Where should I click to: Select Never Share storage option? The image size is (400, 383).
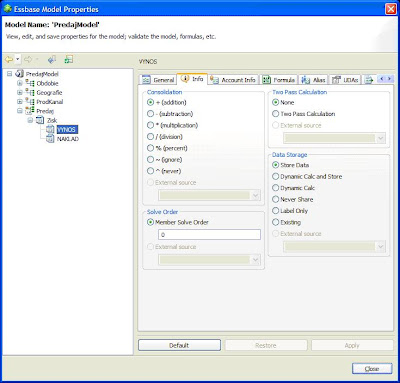275,199
